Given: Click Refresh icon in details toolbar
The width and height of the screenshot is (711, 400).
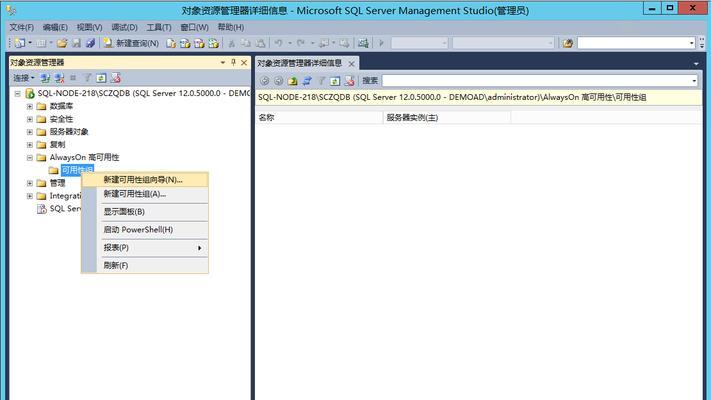Looking at the screenshot, I should (335, 81).
